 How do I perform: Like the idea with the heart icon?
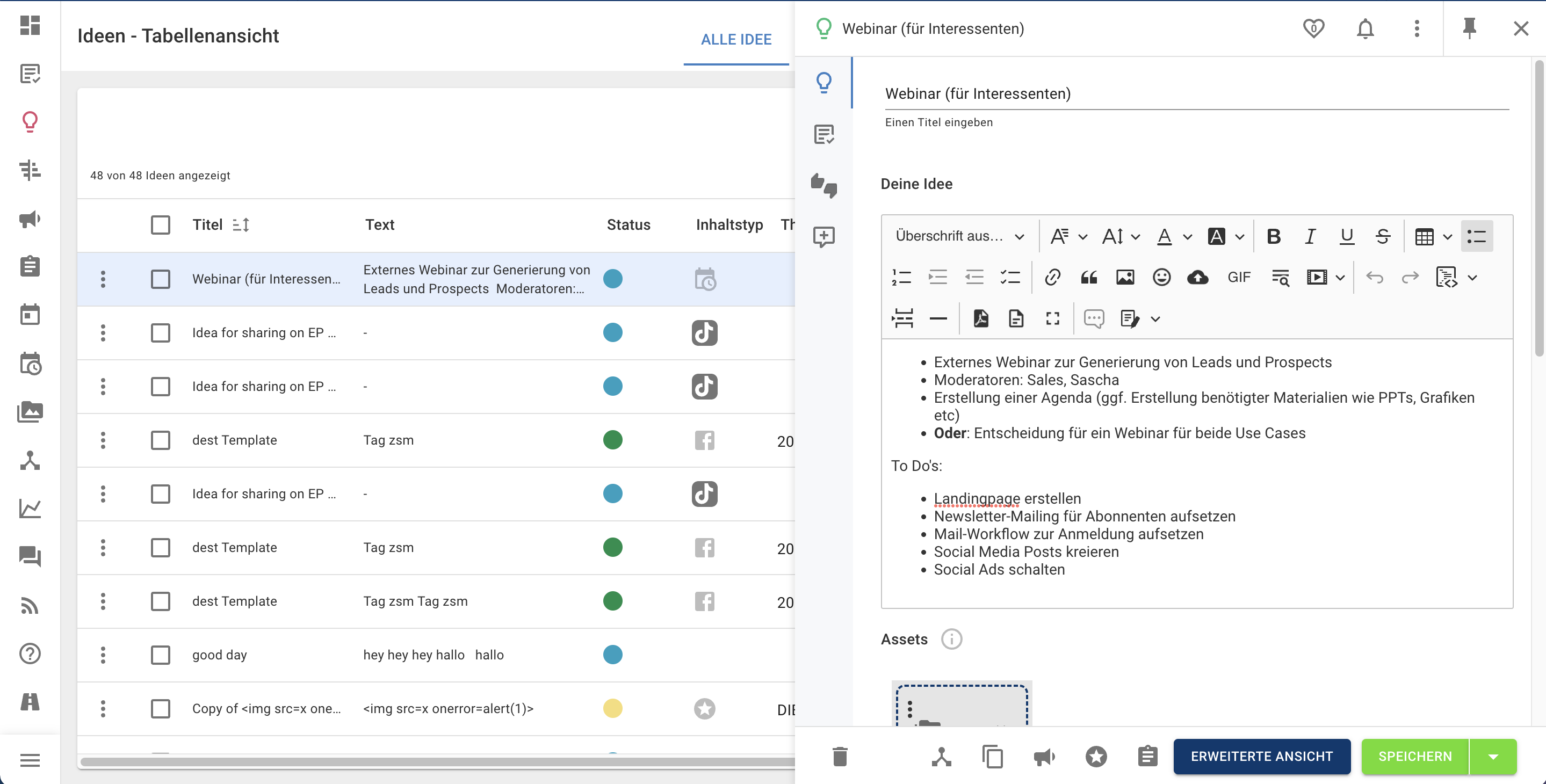pyautogui.click(x=1314, y=28)
